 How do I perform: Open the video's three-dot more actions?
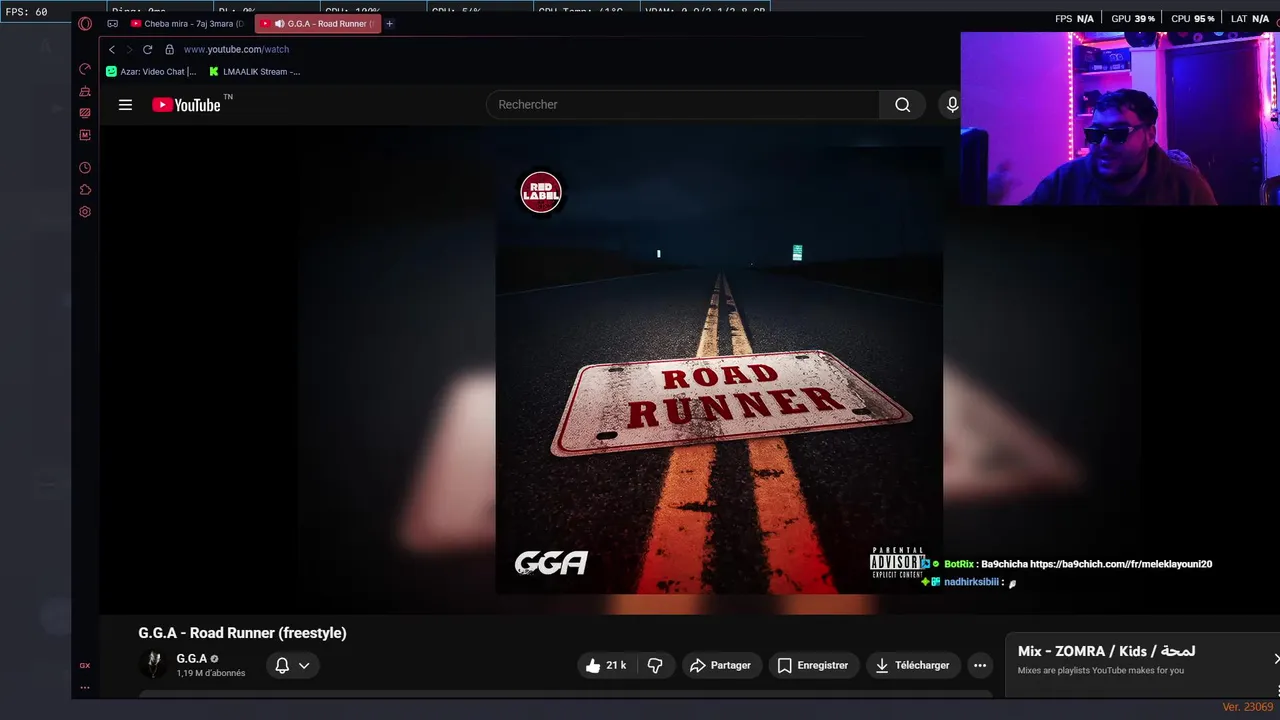980,665
